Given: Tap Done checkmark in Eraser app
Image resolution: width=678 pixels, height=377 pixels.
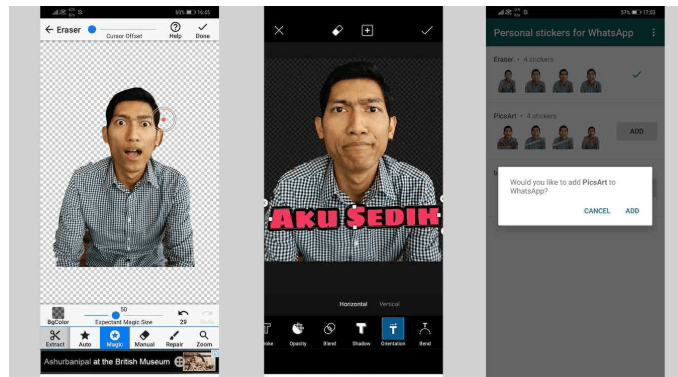Looking at the screenshot, I should 202,30.
